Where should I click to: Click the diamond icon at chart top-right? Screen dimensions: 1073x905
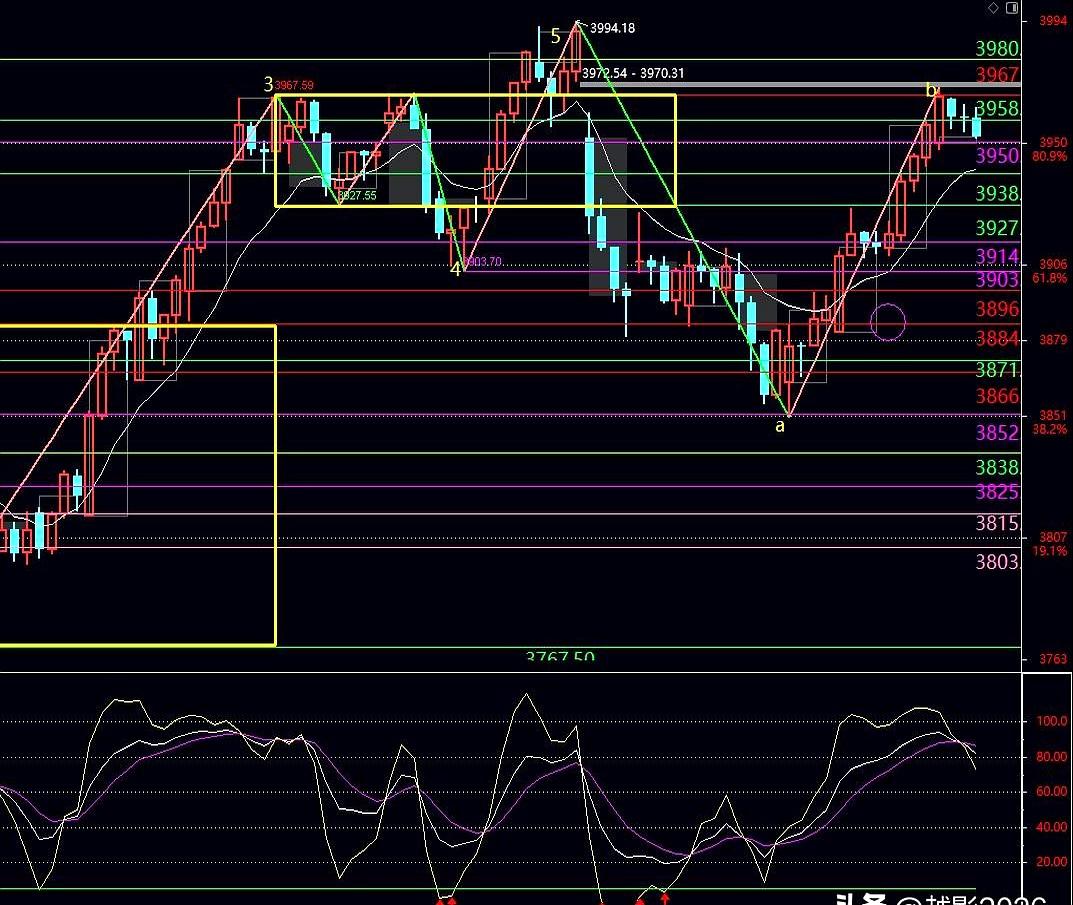(993, 8)
